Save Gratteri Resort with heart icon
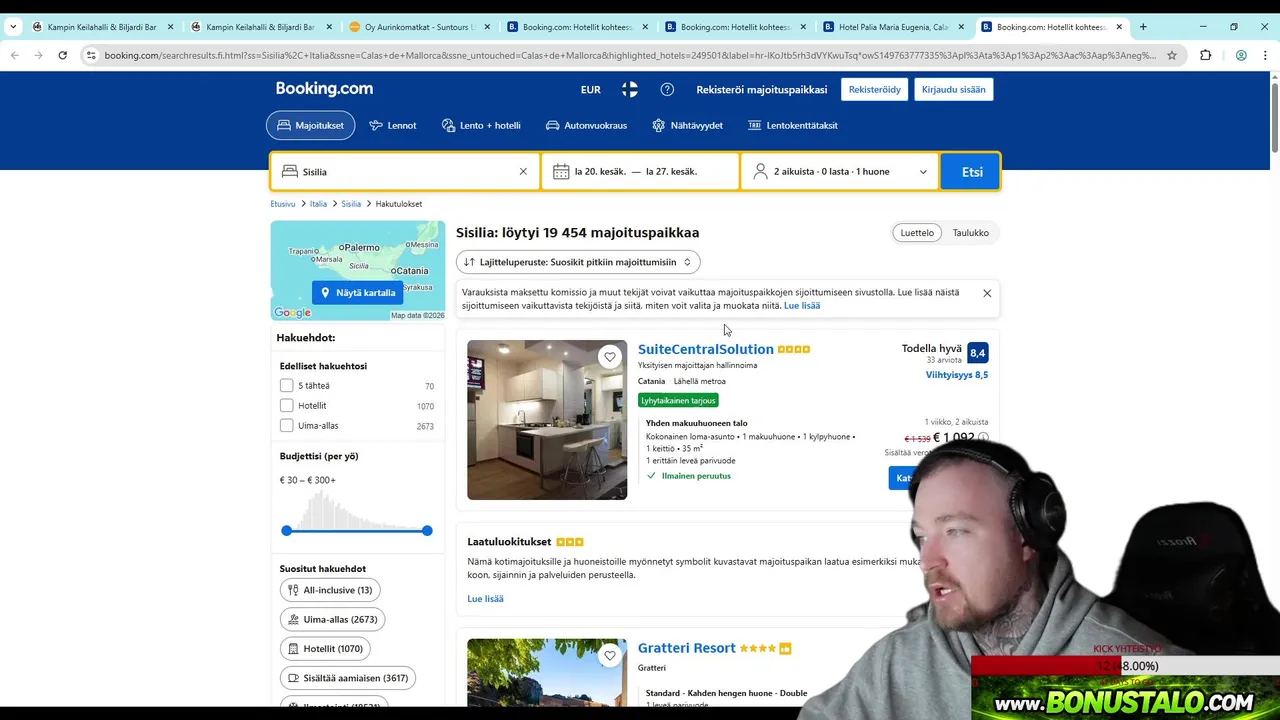This screenshot has height=720, width=1280. 610,656
